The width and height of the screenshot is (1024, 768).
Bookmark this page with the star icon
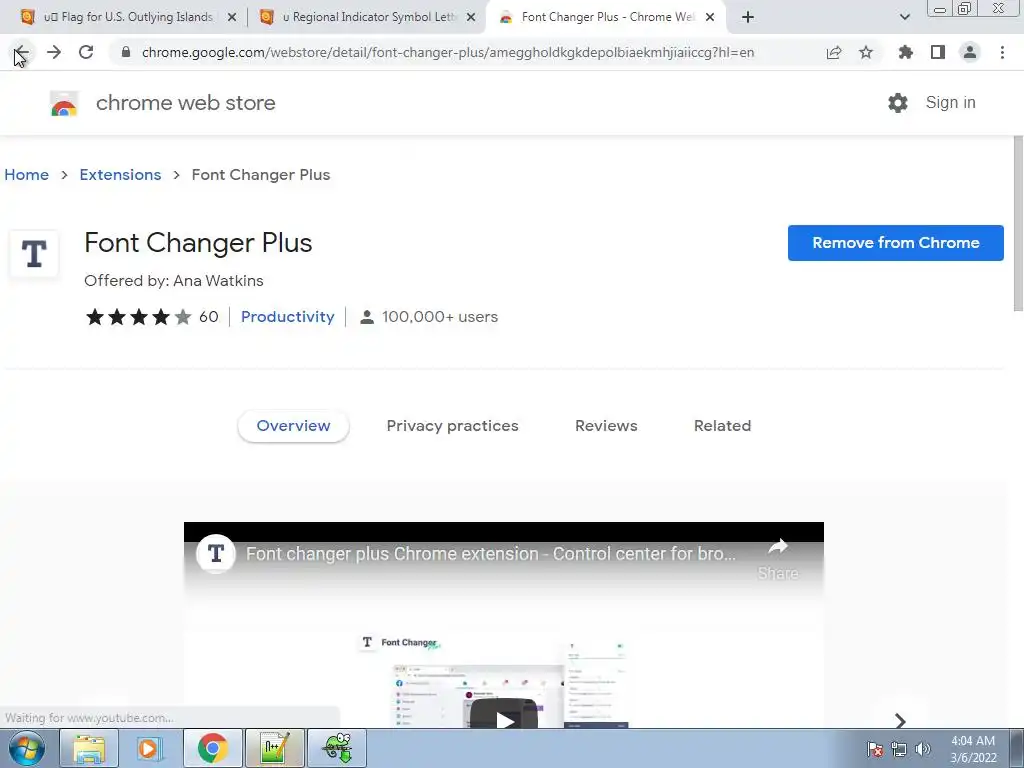click(x=866, y=52)
